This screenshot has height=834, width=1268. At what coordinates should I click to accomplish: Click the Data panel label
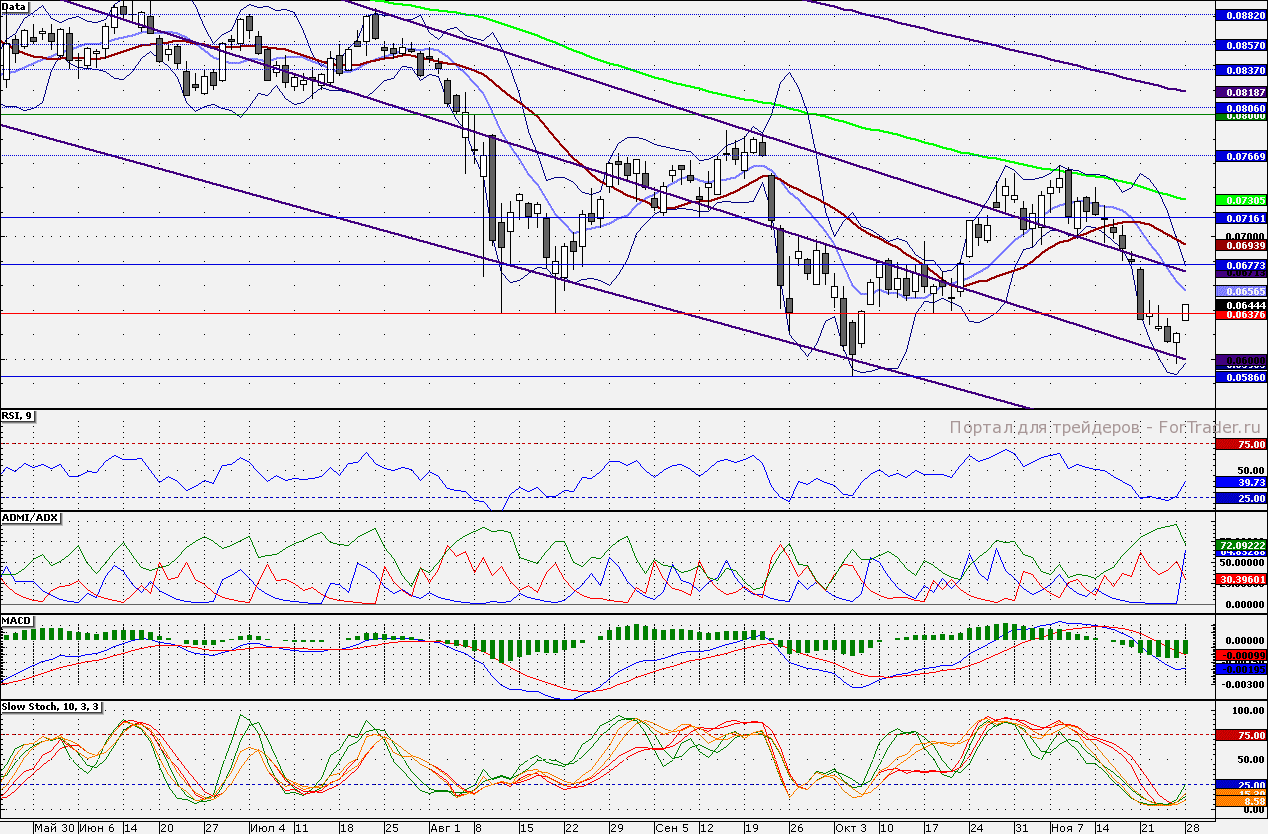click(x=14, y=6)
